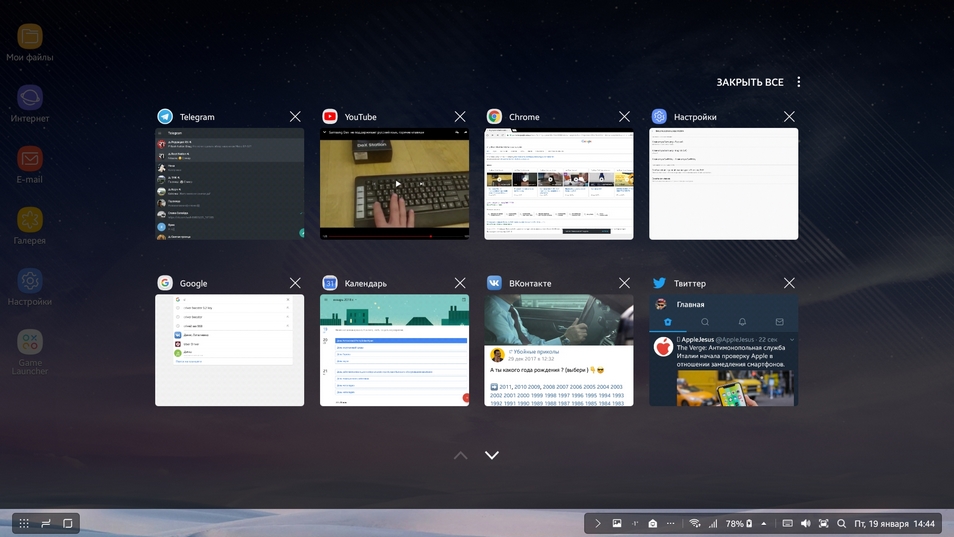Close the Chrome recent app card
The width and height of the screenshot is (954, 537).
pyautogui.click(x=624, y=116)
